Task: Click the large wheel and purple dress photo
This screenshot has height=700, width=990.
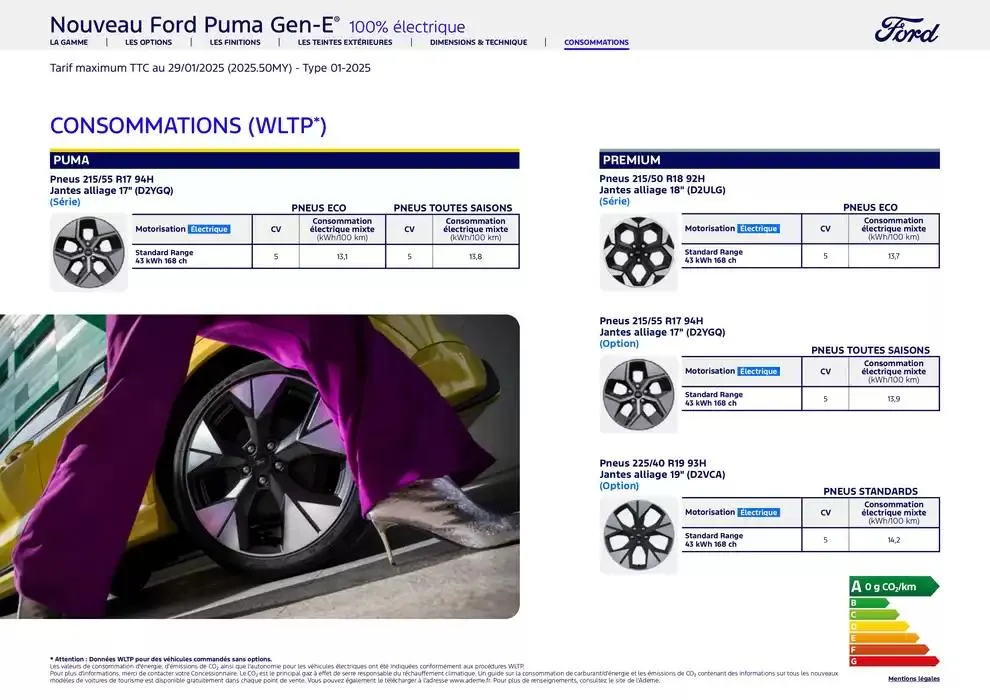Action: pyautogui.click(x=260, y=466)
